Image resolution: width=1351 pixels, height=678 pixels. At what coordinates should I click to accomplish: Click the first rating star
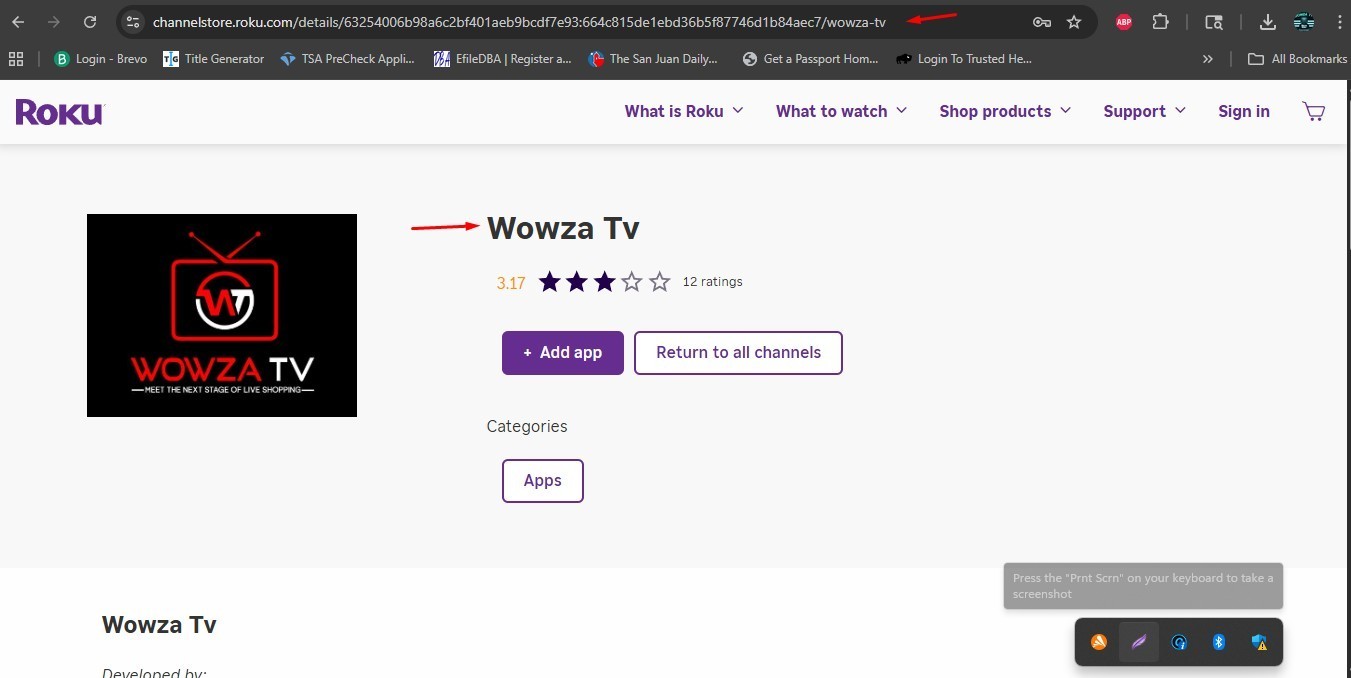click(x=549, y=282)
